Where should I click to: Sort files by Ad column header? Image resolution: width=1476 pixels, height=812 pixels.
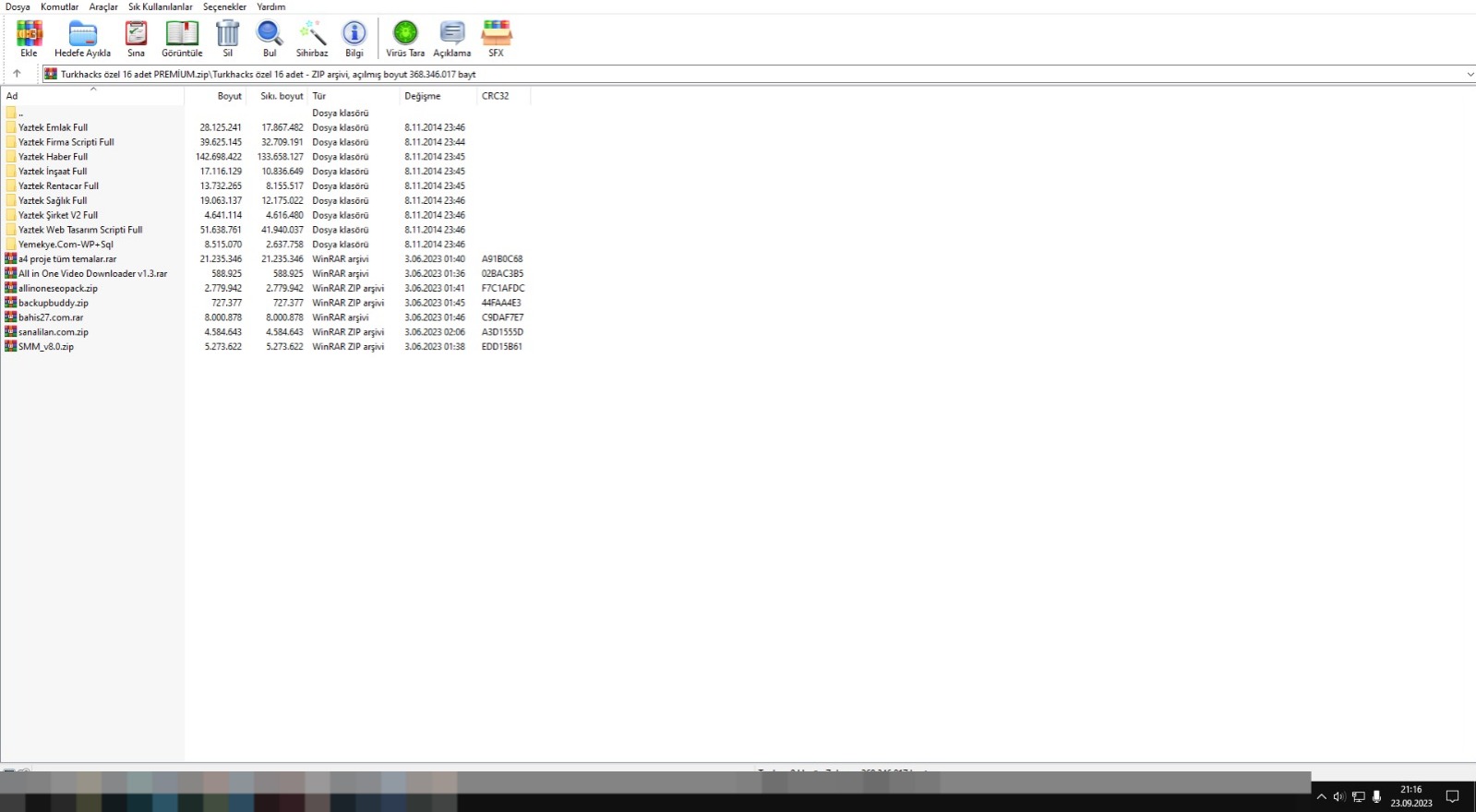pyautogui.click(x=92, y=96)
